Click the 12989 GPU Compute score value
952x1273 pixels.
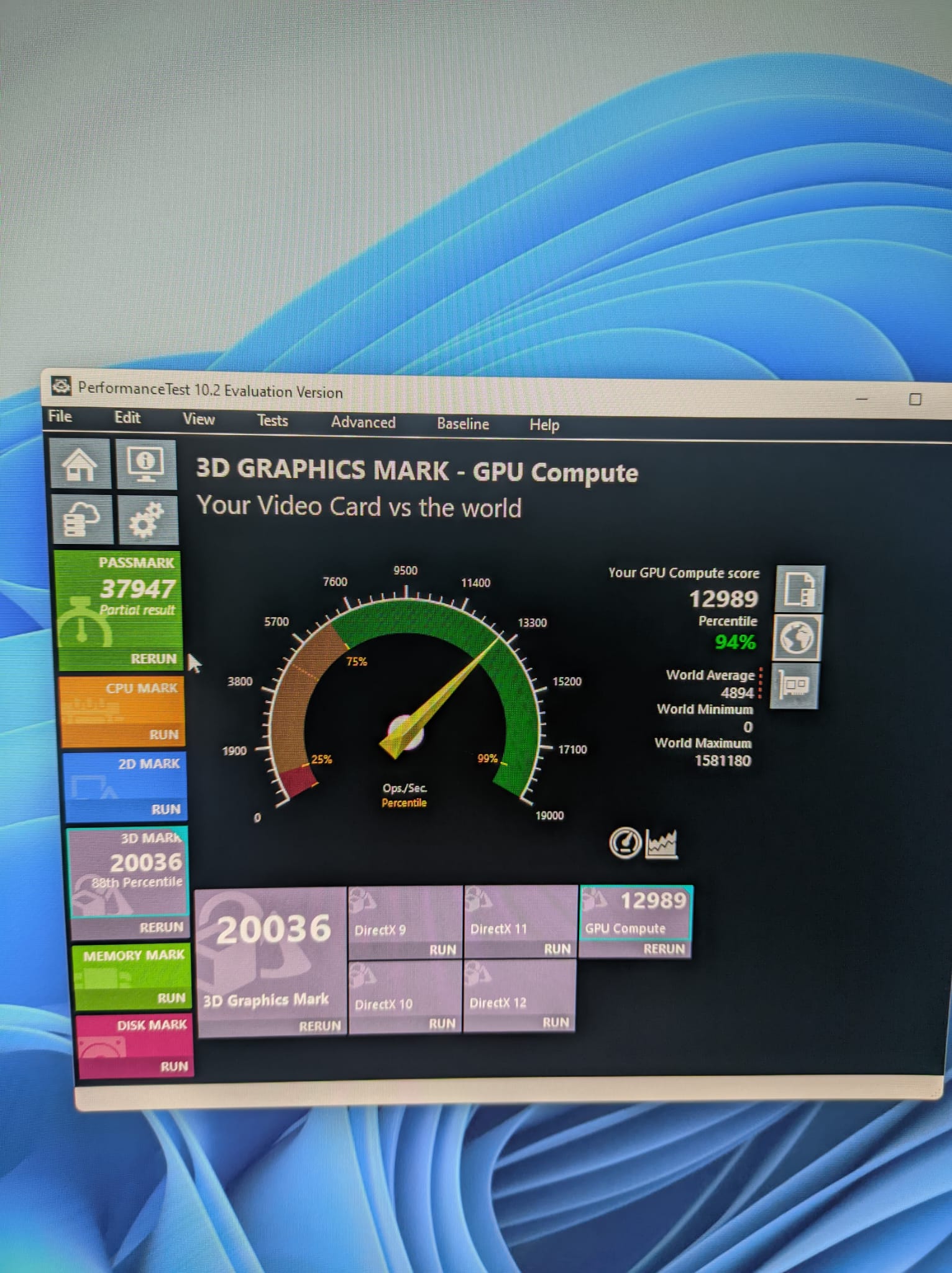coord(724,599)
